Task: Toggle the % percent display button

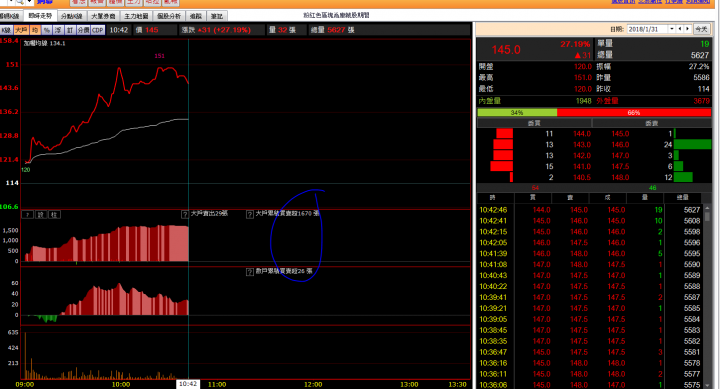Action: 47,30
